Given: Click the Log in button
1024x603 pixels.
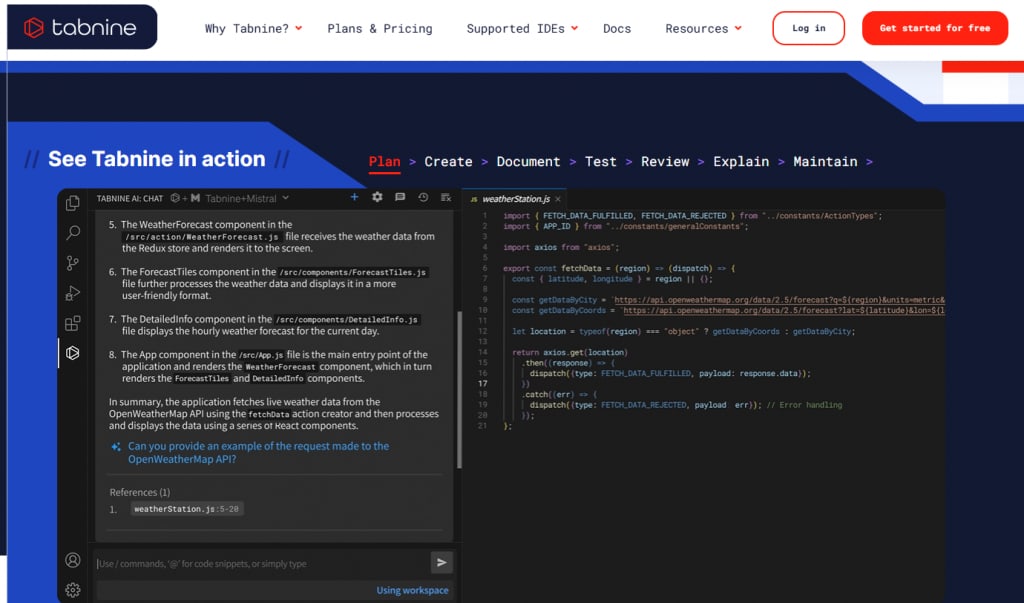Looking at the screenshot, I should coord(808,28).
